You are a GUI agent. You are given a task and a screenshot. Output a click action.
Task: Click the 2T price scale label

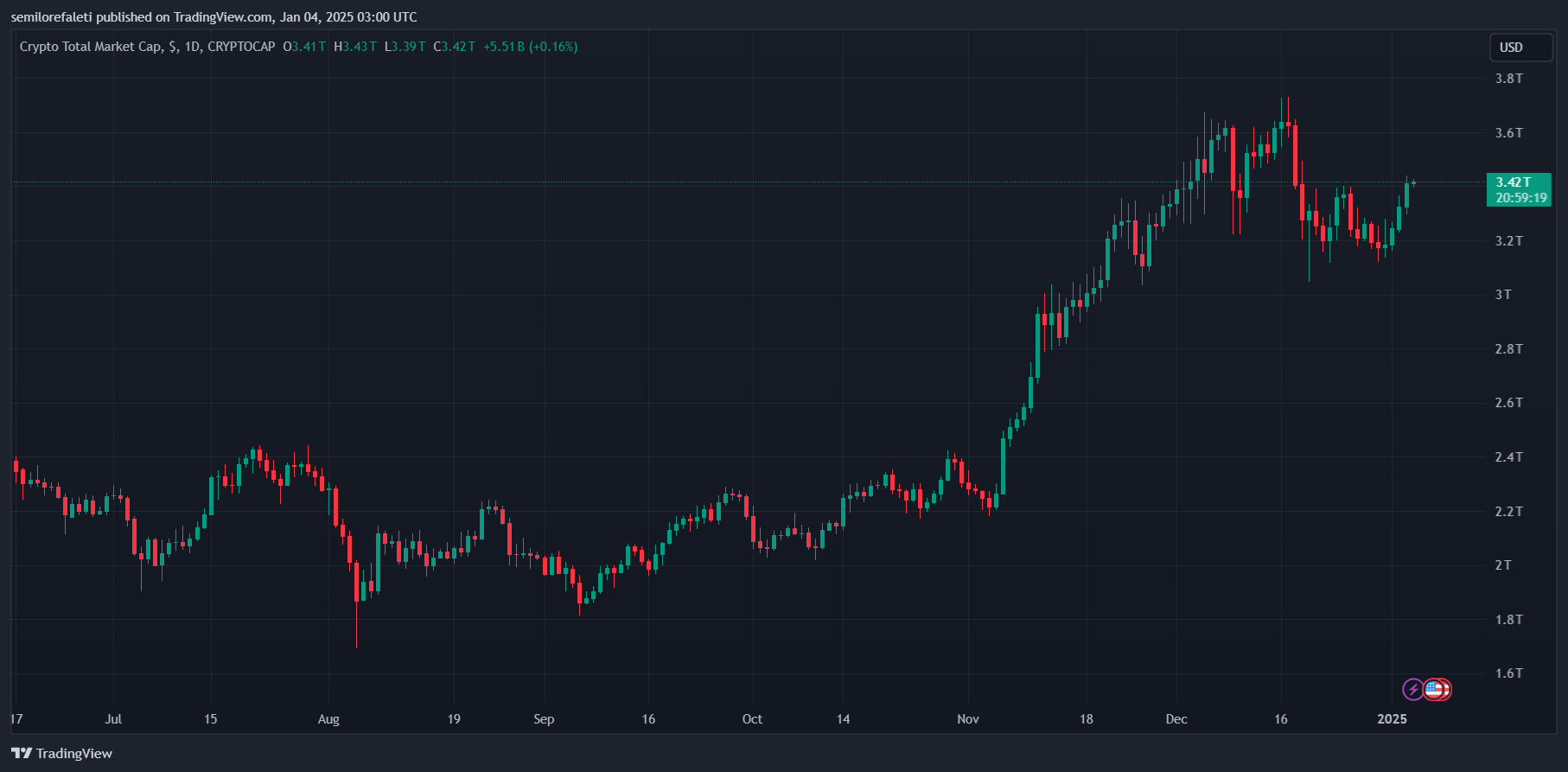[1504, 565]
